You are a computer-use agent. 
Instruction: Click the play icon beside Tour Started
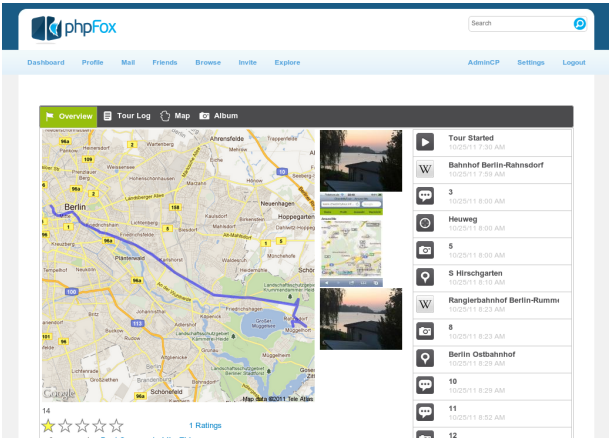coord(425,142)
